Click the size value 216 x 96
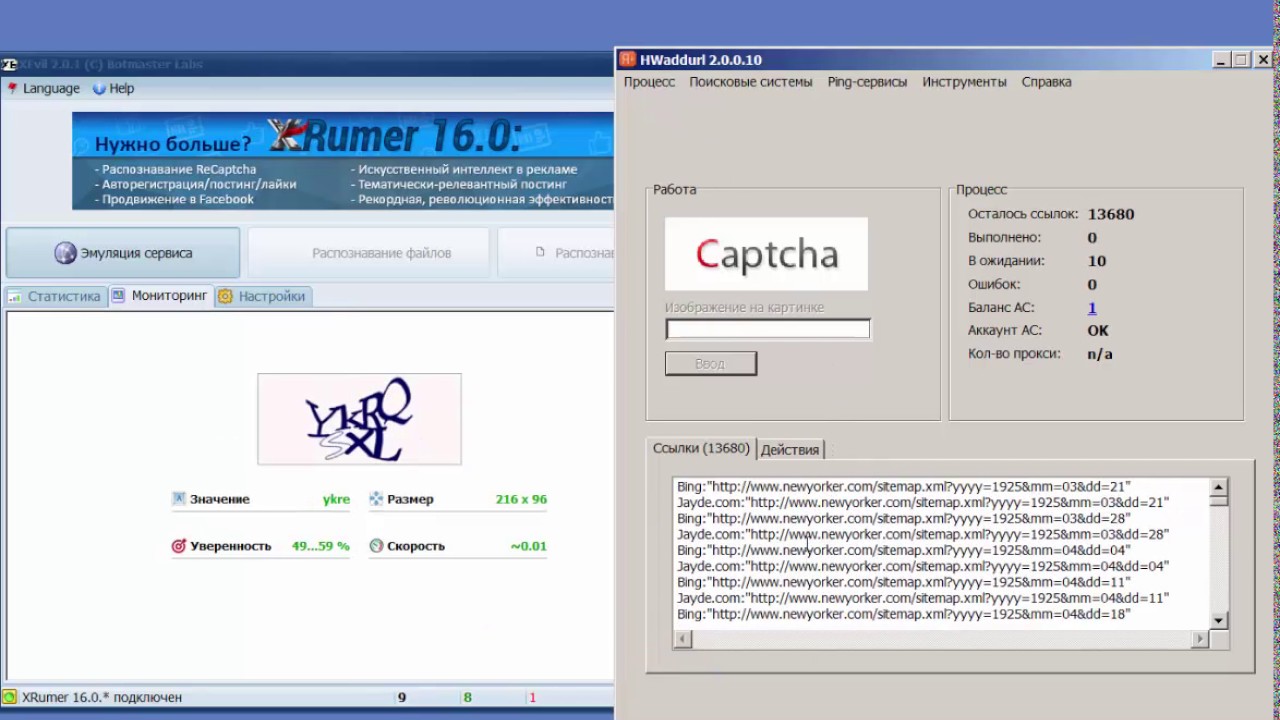This screenshot has height=720, width=1280. [521, 499]
